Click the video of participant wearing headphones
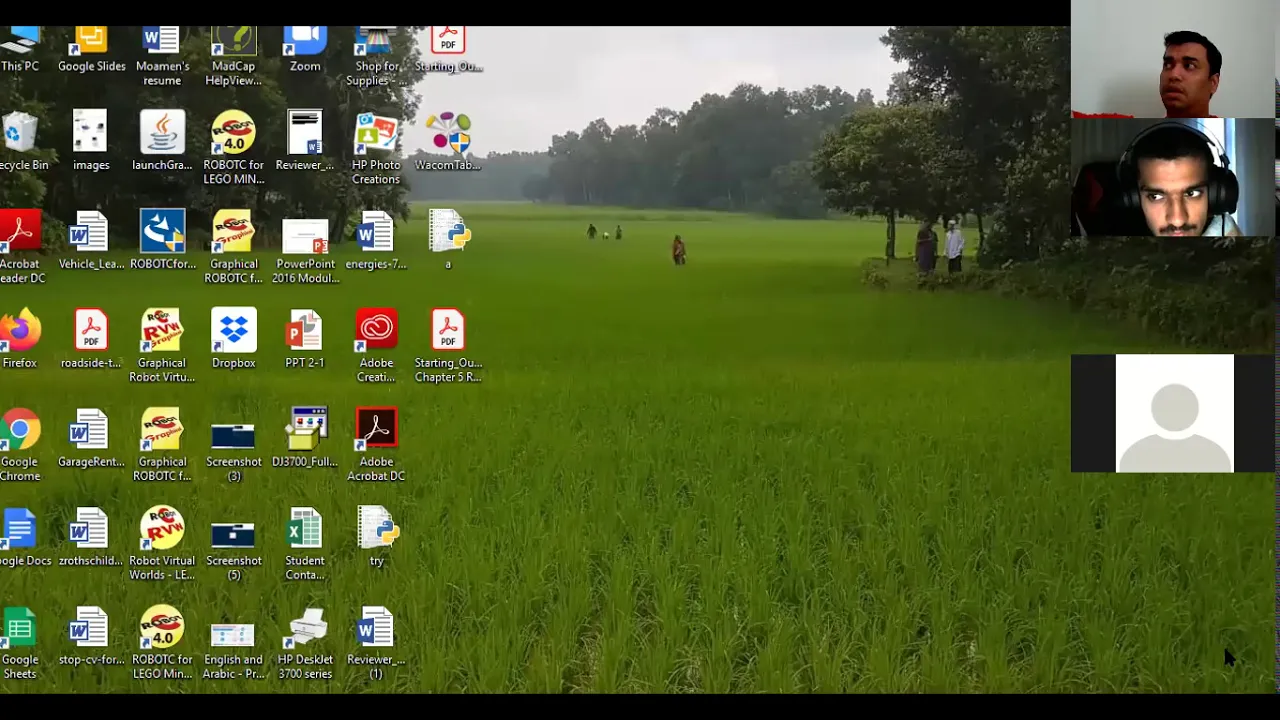Image resolution: width=1280 pixels, height=720 pixels. click(1172, 178)
